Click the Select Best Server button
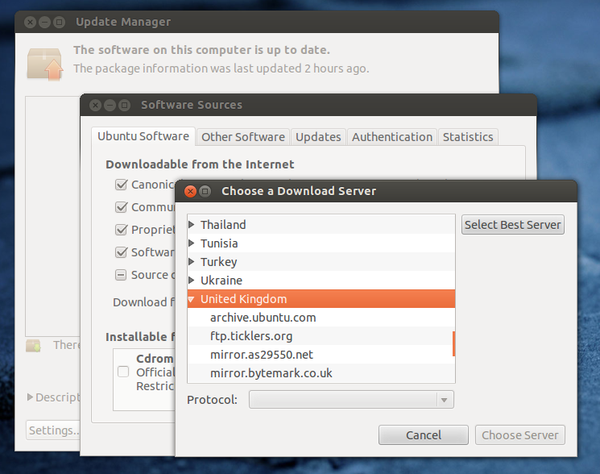The width and height of the screenshot is (600, 474). tap(513, 225)
